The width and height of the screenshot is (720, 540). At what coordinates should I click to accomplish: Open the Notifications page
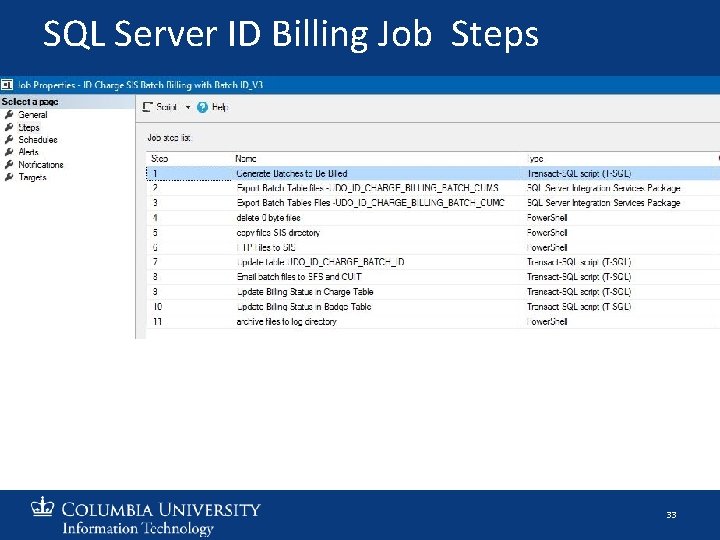click(41, 164)
